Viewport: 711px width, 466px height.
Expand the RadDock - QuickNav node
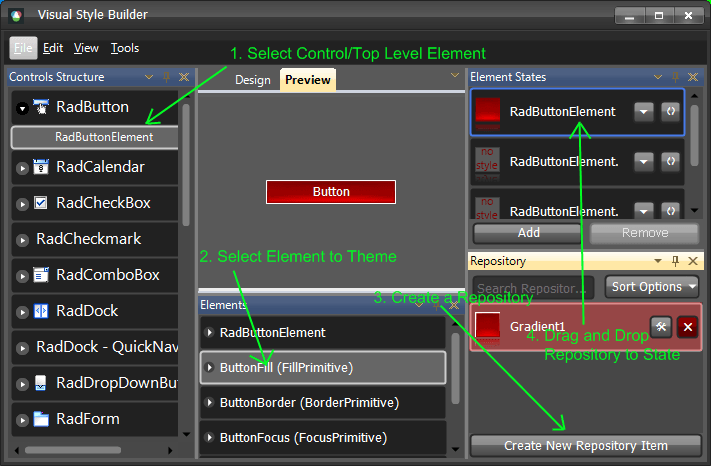22,348
